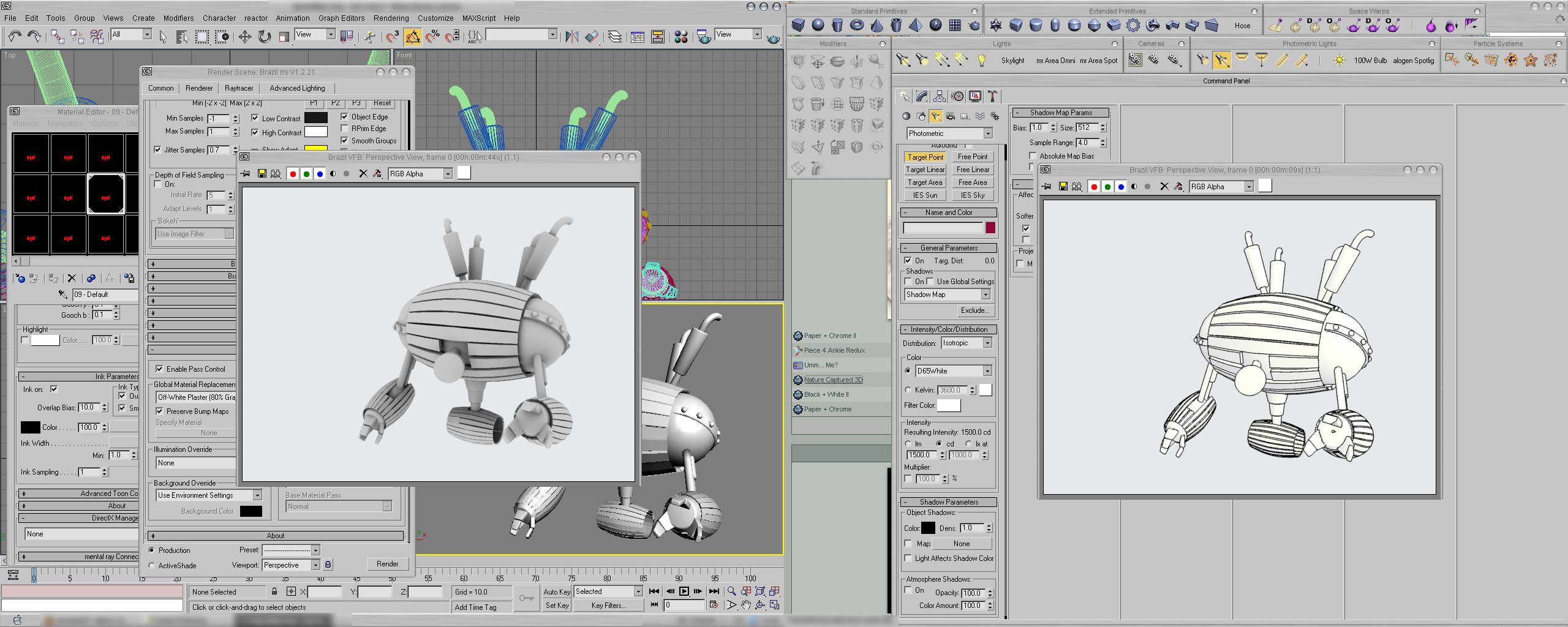
Task: Click the Omni light bulb icon
Action: tap(981, 60)
